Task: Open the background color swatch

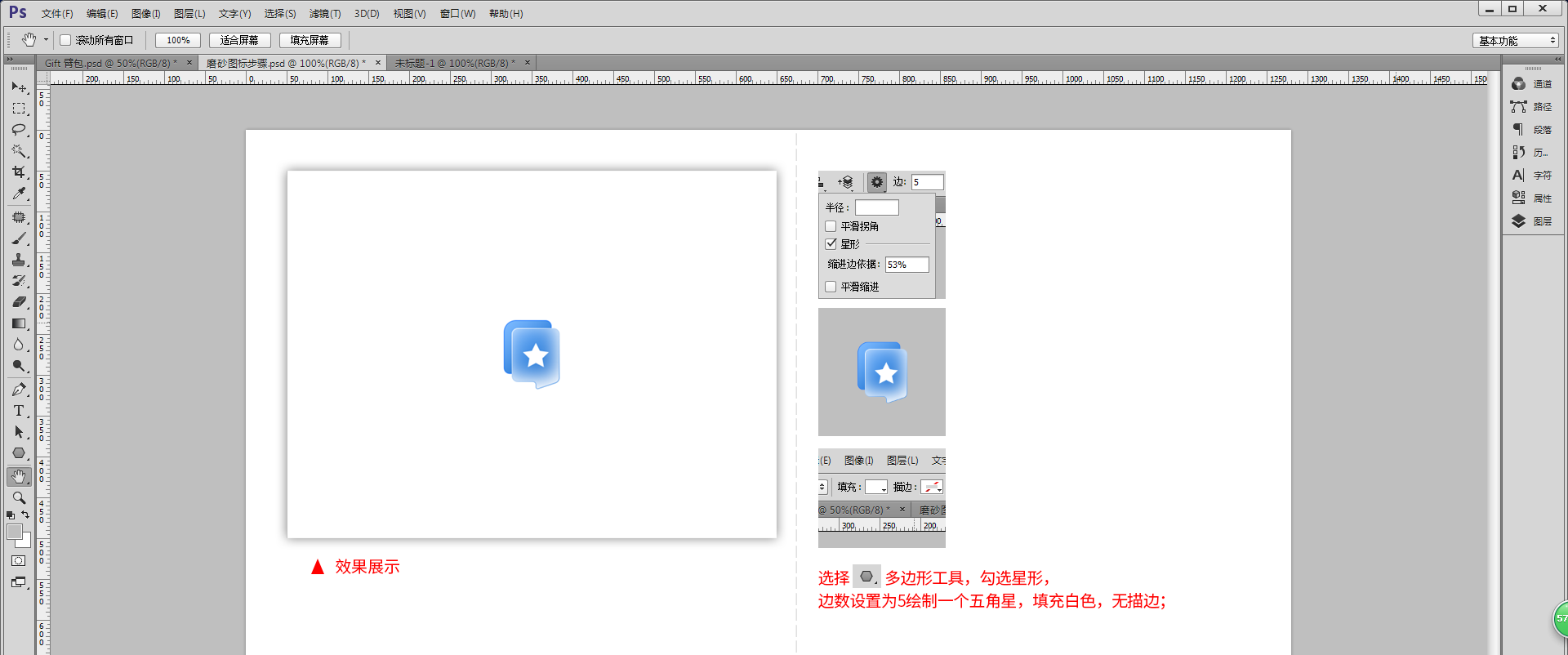Action: tap(26, 542)
